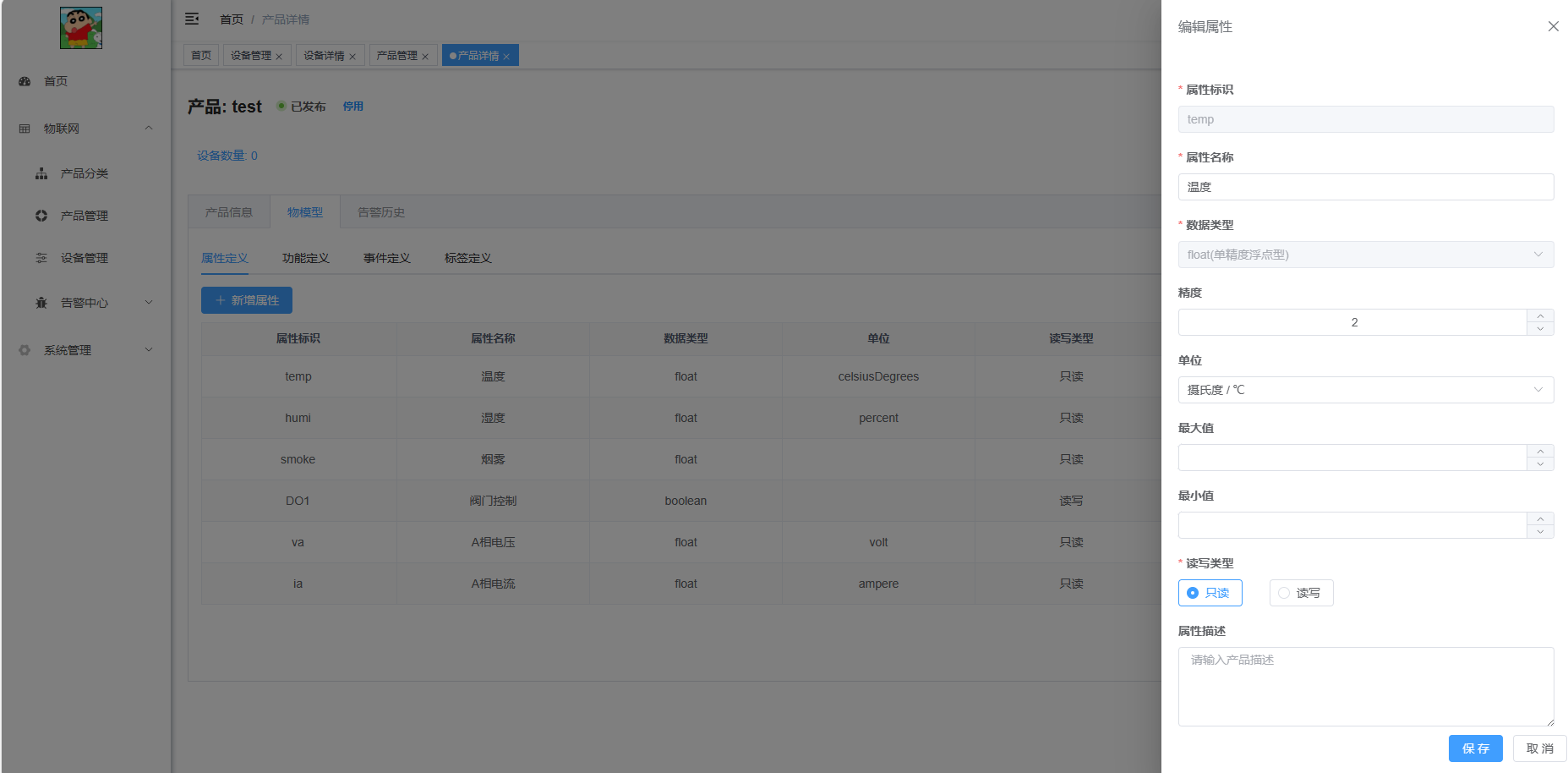The height and width of the screenshot is (773, 1568).
Task: Select the 事件定义 sub-tab
Action: pos(387,258)
